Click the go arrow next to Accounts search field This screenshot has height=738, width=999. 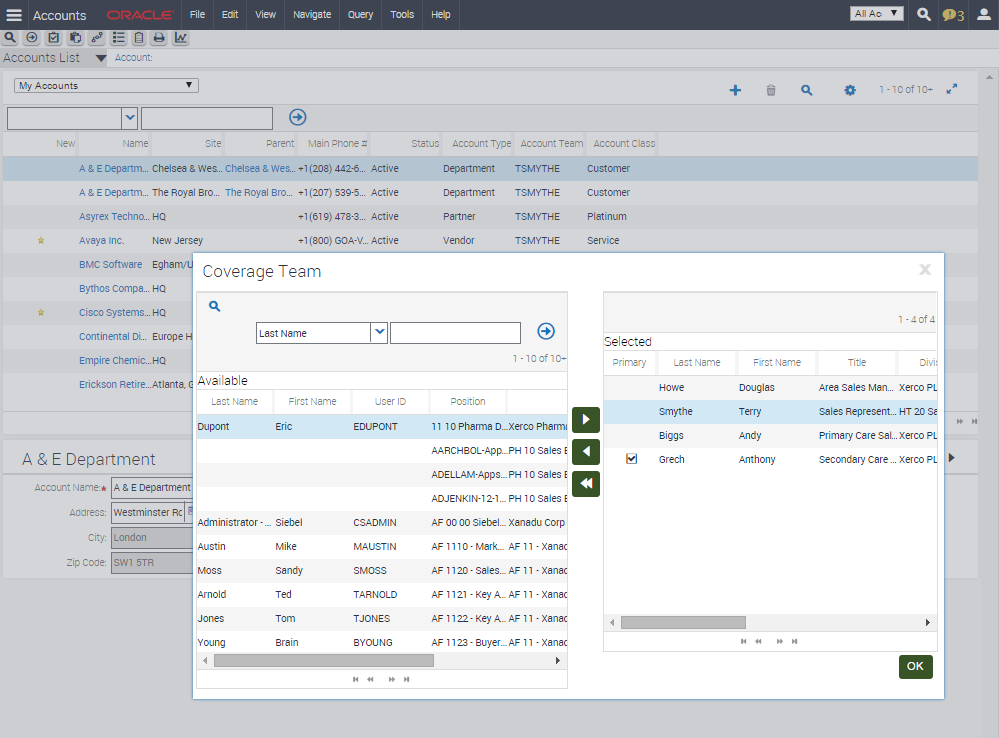point(298,117)
